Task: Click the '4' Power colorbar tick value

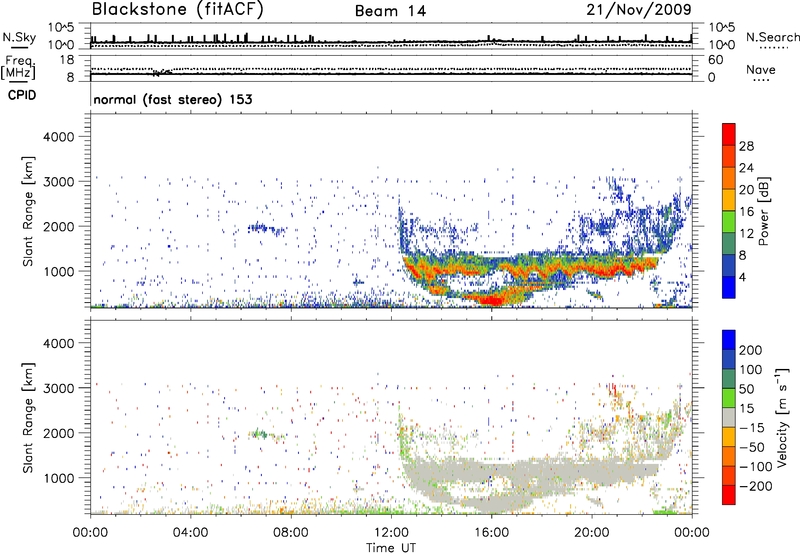Action: pos(742,277)
